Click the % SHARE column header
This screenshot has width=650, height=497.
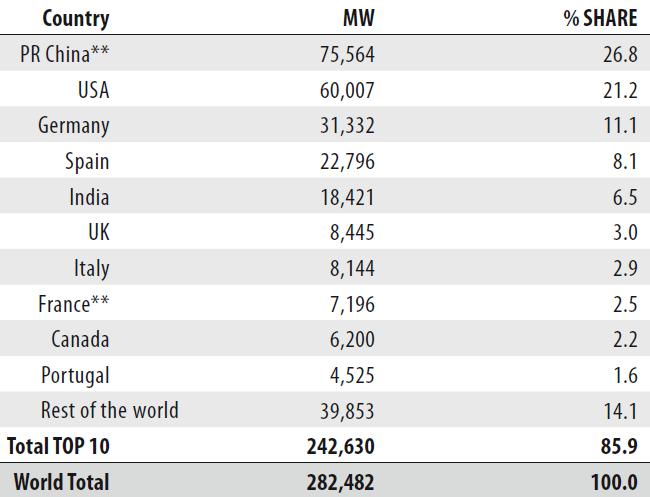tap(600, 18)
